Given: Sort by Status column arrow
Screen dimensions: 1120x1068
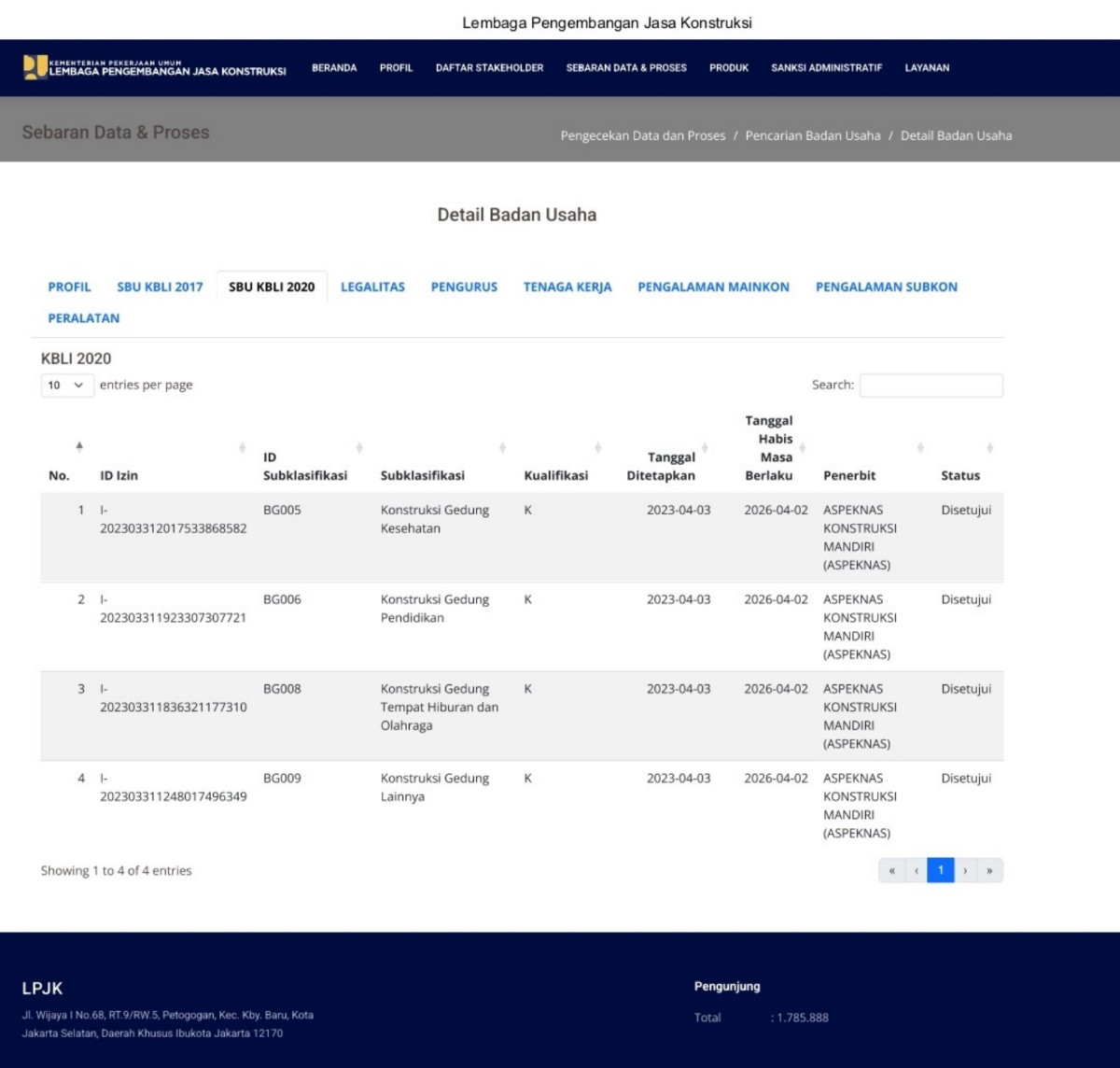Looking at the screenshot, I should pos(989,448).
